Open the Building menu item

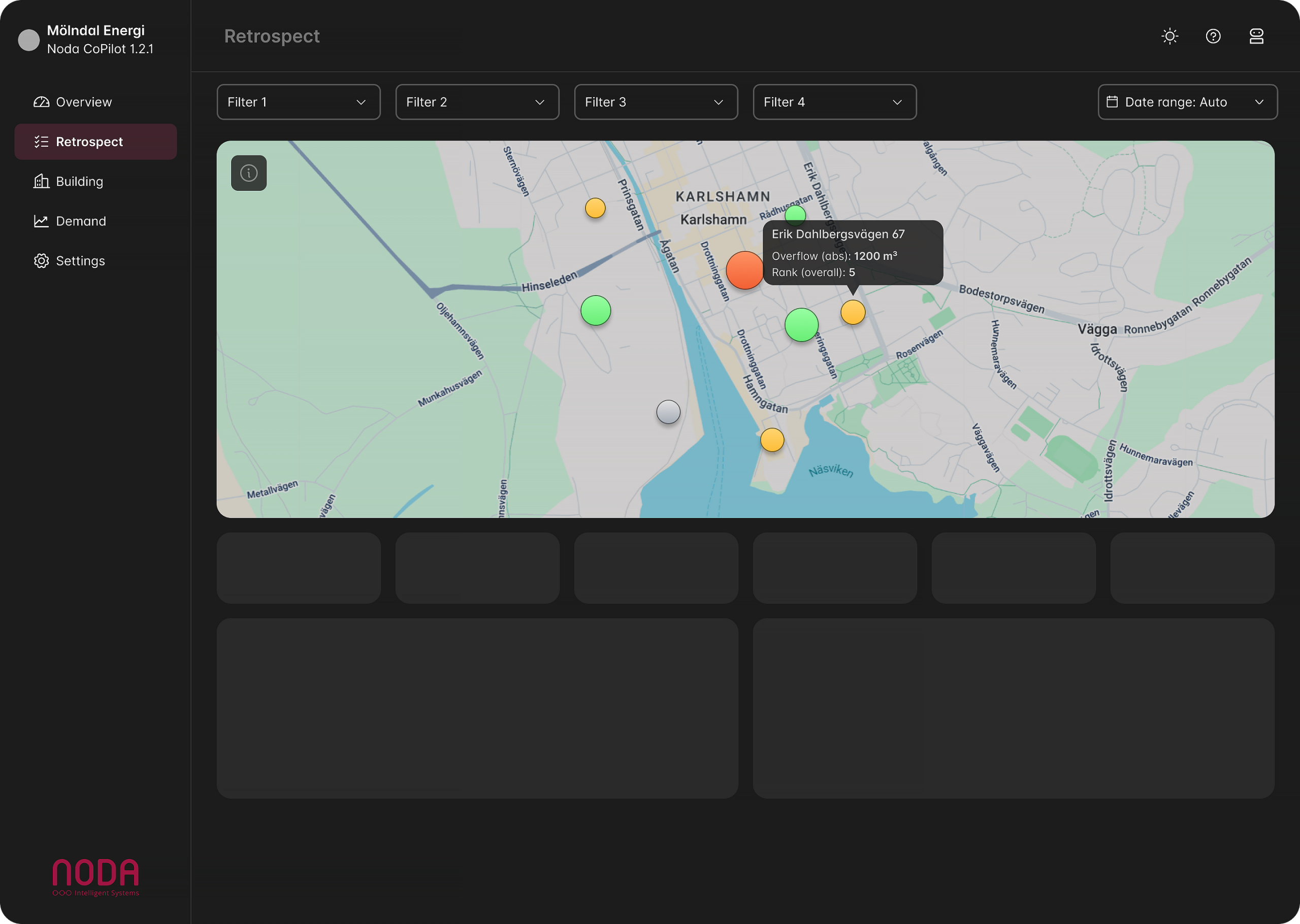coord(79,182)
